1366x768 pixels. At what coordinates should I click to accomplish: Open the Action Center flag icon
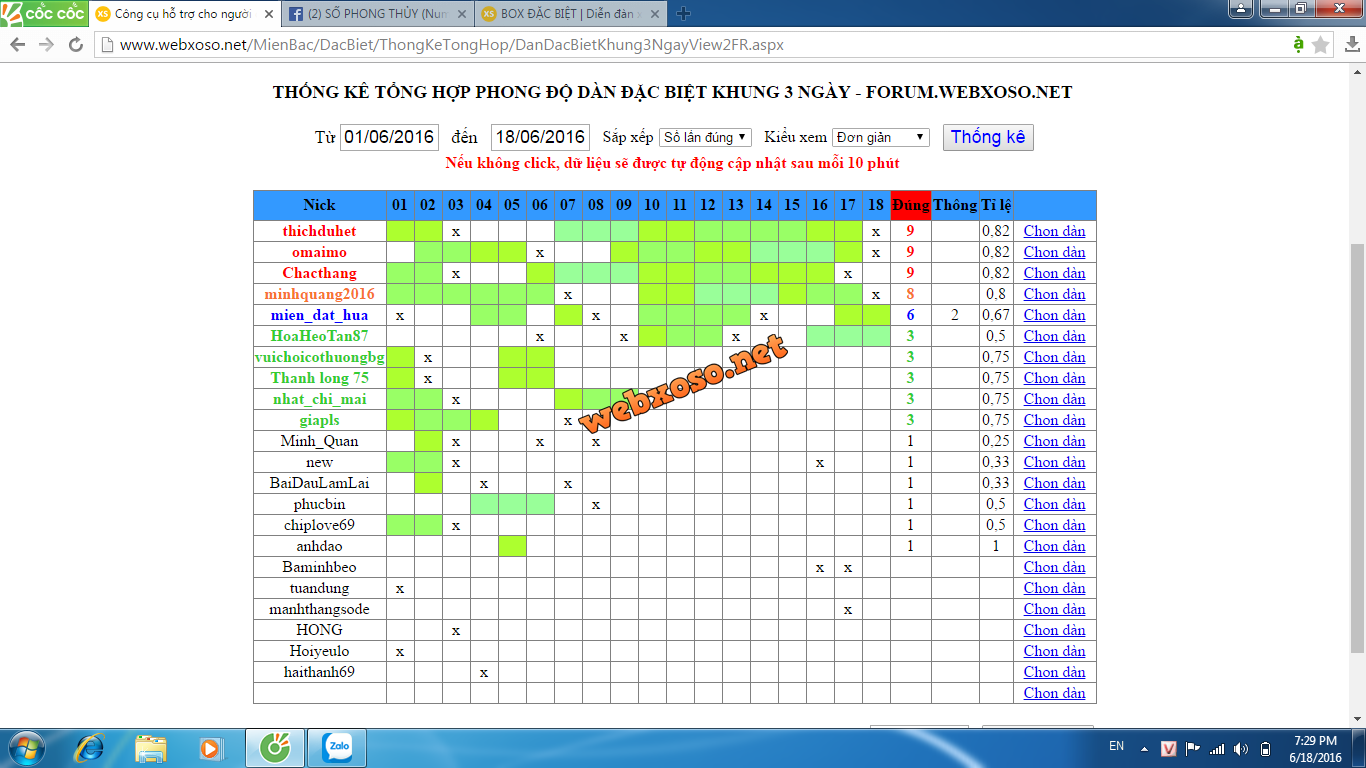[1193, 749]
